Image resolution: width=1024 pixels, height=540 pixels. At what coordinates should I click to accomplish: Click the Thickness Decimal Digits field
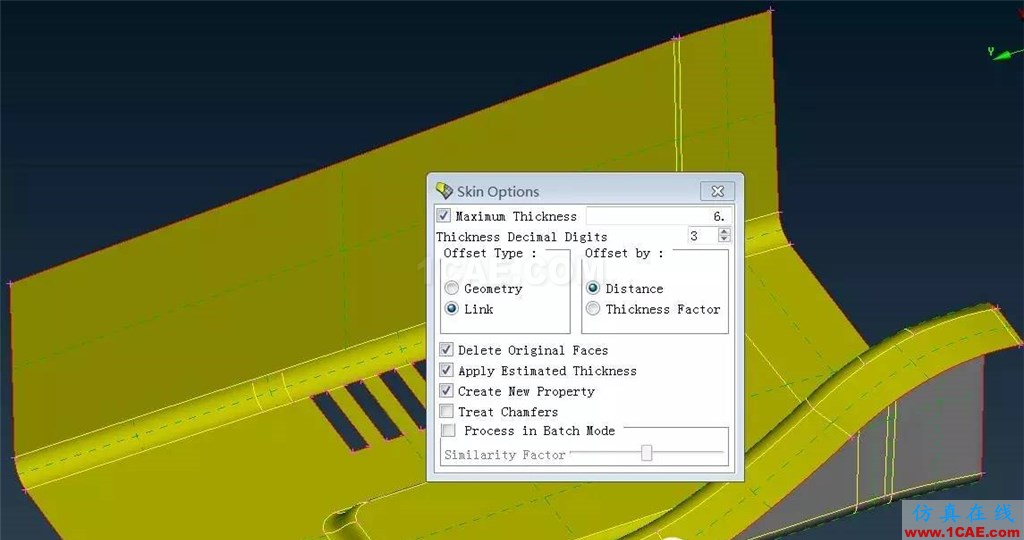click(702, 236)
